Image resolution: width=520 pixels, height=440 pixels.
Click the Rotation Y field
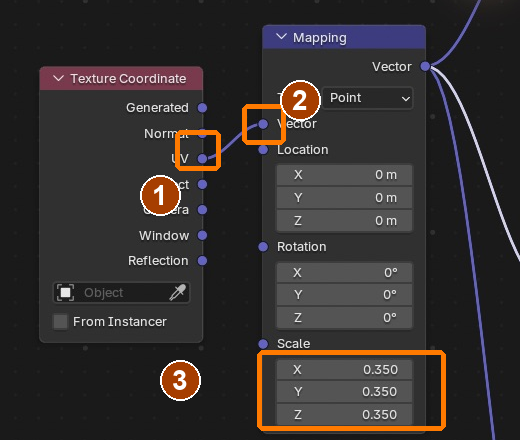(x=344, y=295)
